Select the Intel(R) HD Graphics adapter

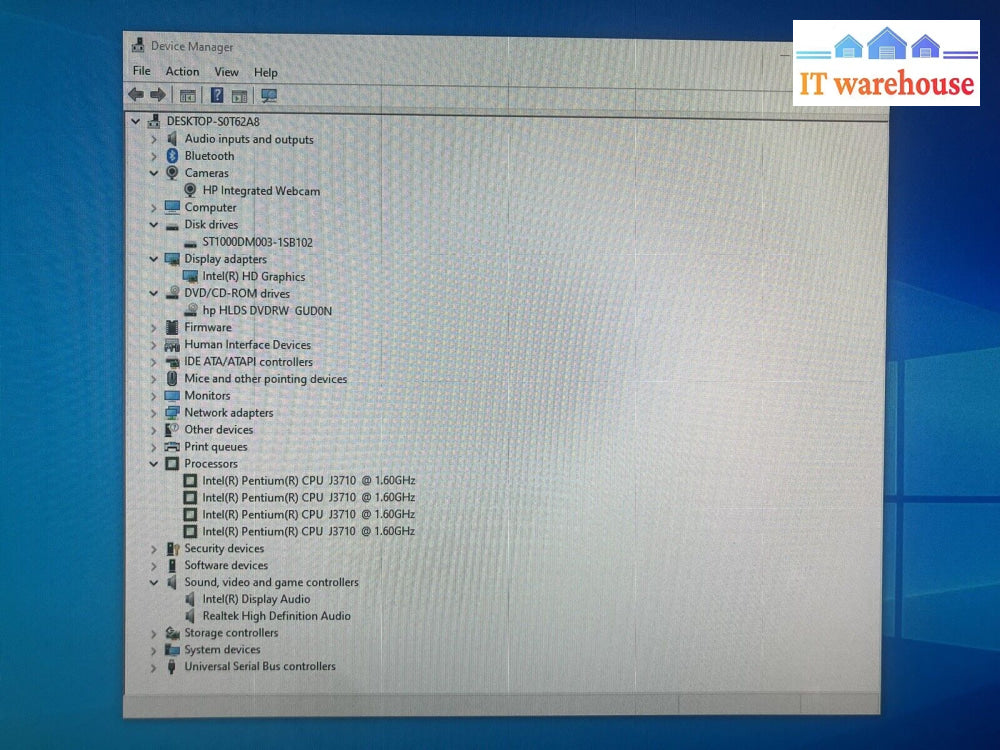253,276
